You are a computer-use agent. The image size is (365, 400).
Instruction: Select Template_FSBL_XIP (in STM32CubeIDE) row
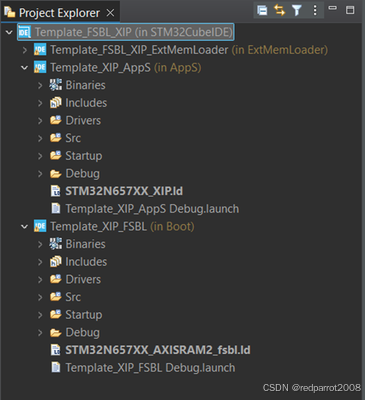pyautogui.click(x=126, y=32)
